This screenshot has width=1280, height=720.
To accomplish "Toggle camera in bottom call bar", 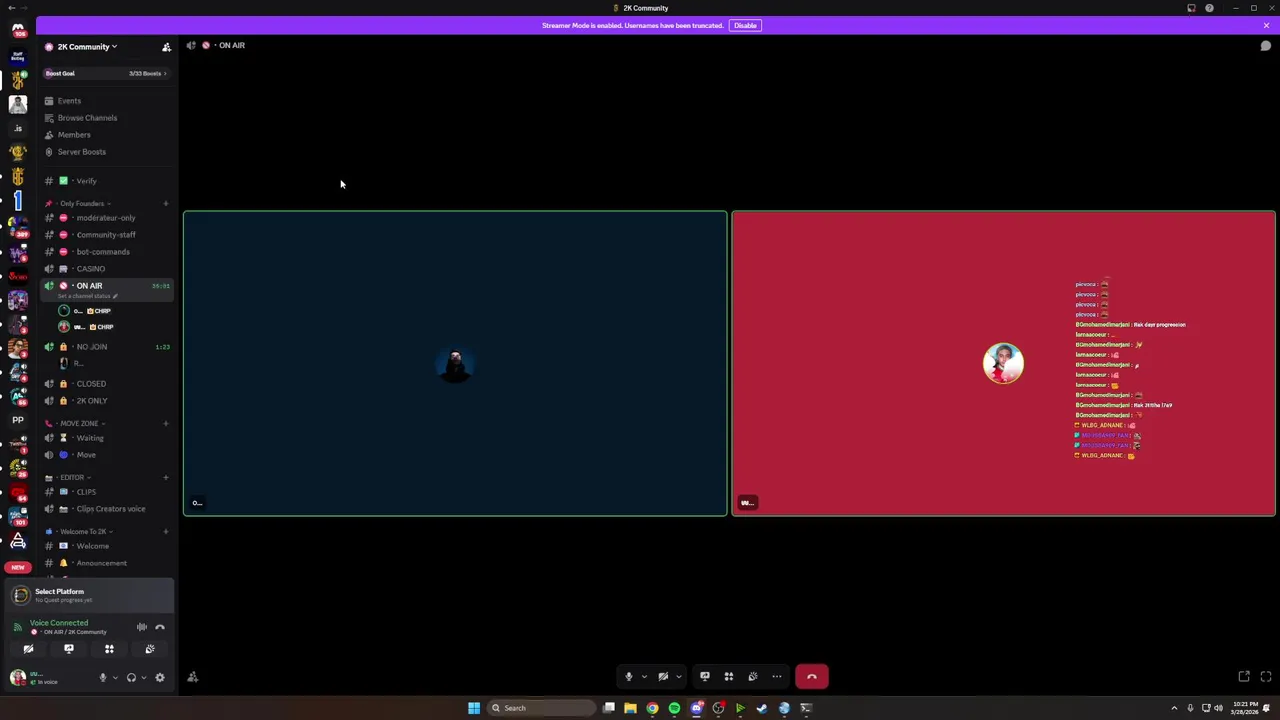I will [663, 677].
